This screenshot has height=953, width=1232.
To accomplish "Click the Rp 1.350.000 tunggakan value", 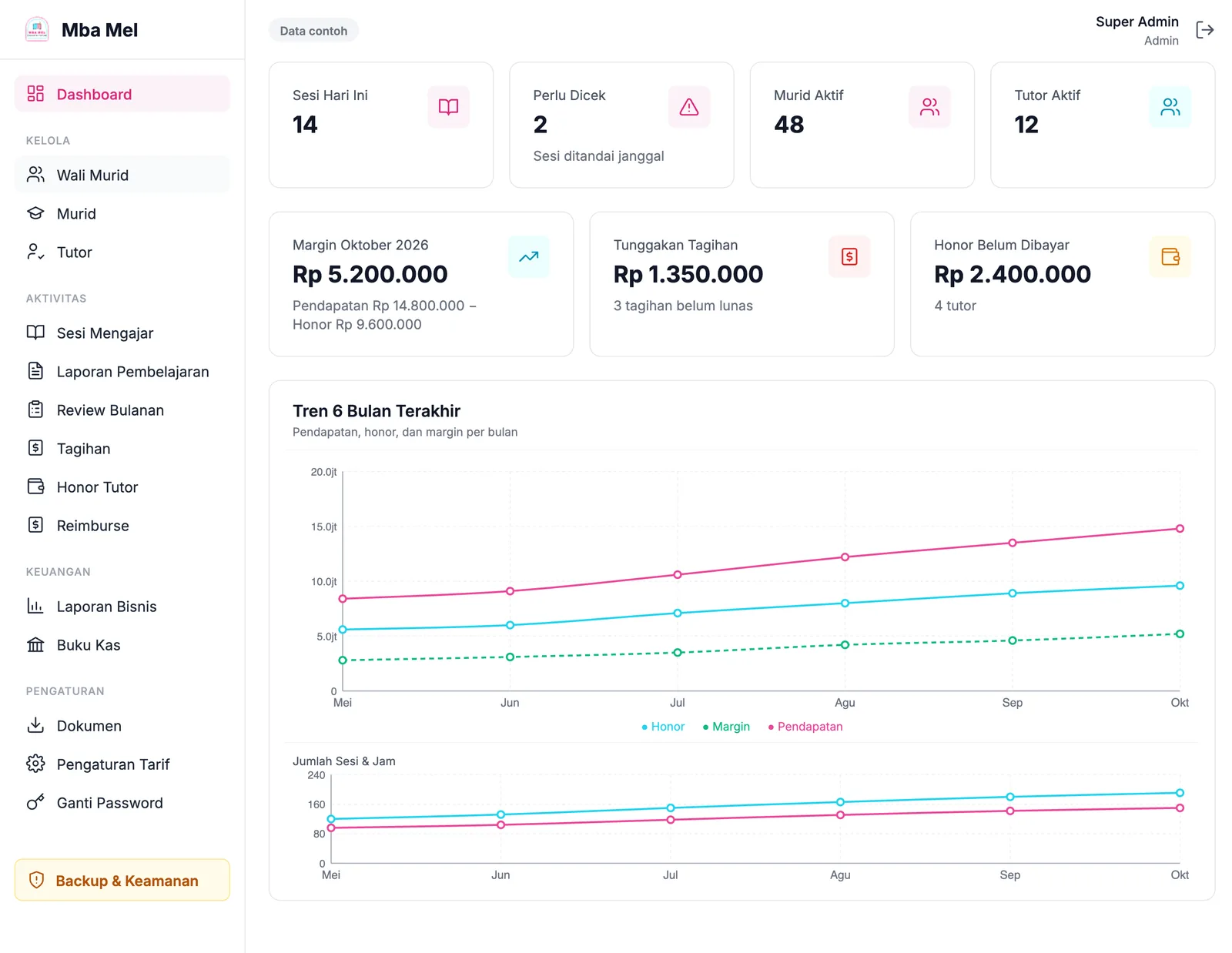I will [x=688, y=274].
